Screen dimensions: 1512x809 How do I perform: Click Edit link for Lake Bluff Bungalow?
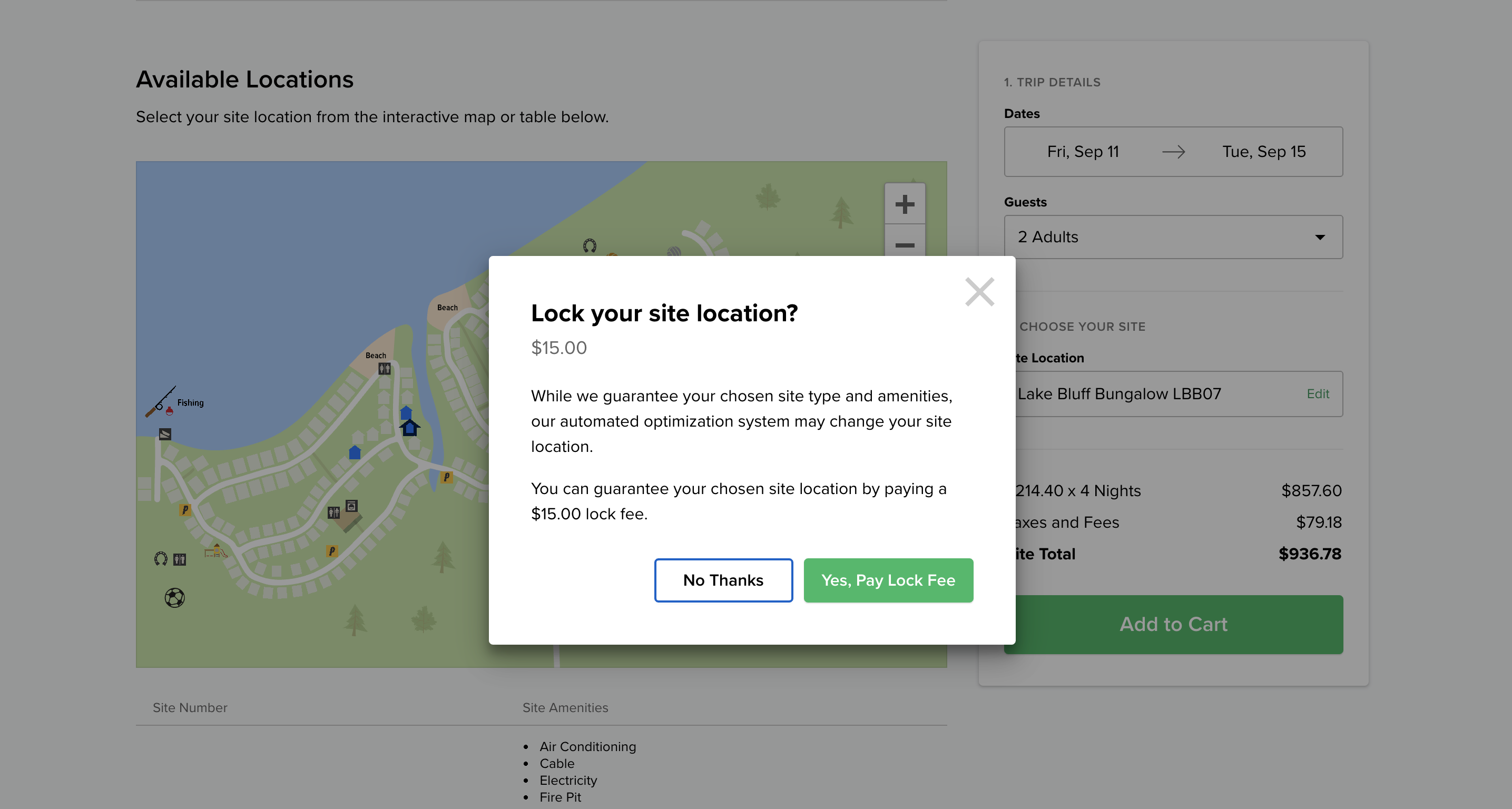click(x=1317, y=393)
